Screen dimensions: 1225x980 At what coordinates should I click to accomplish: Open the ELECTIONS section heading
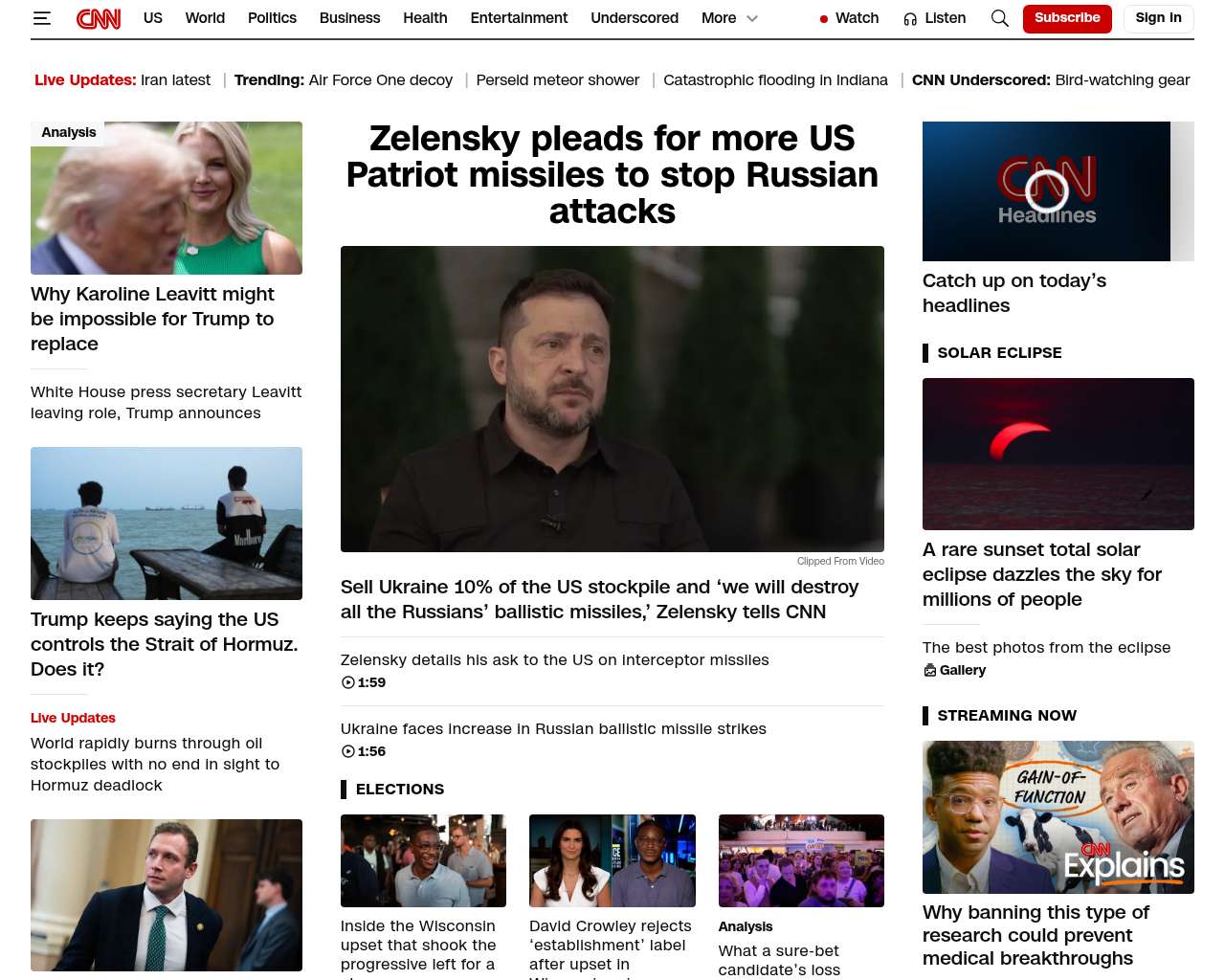[x=400, y=790]
